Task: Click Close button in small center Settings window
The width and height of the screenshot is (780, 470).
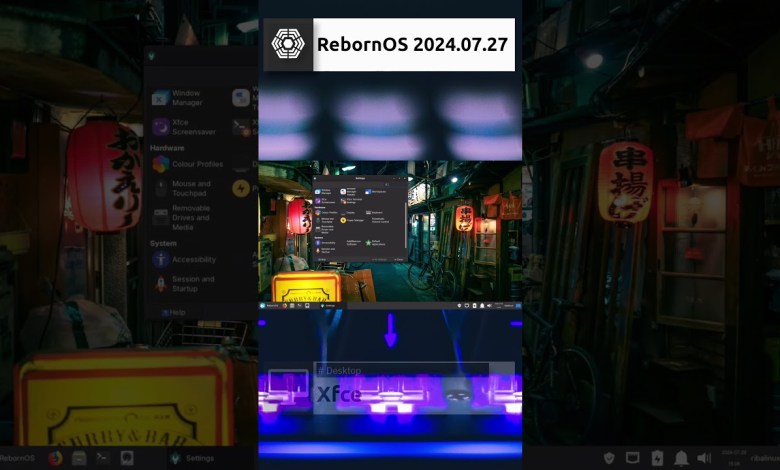Action: coord(398,259)
